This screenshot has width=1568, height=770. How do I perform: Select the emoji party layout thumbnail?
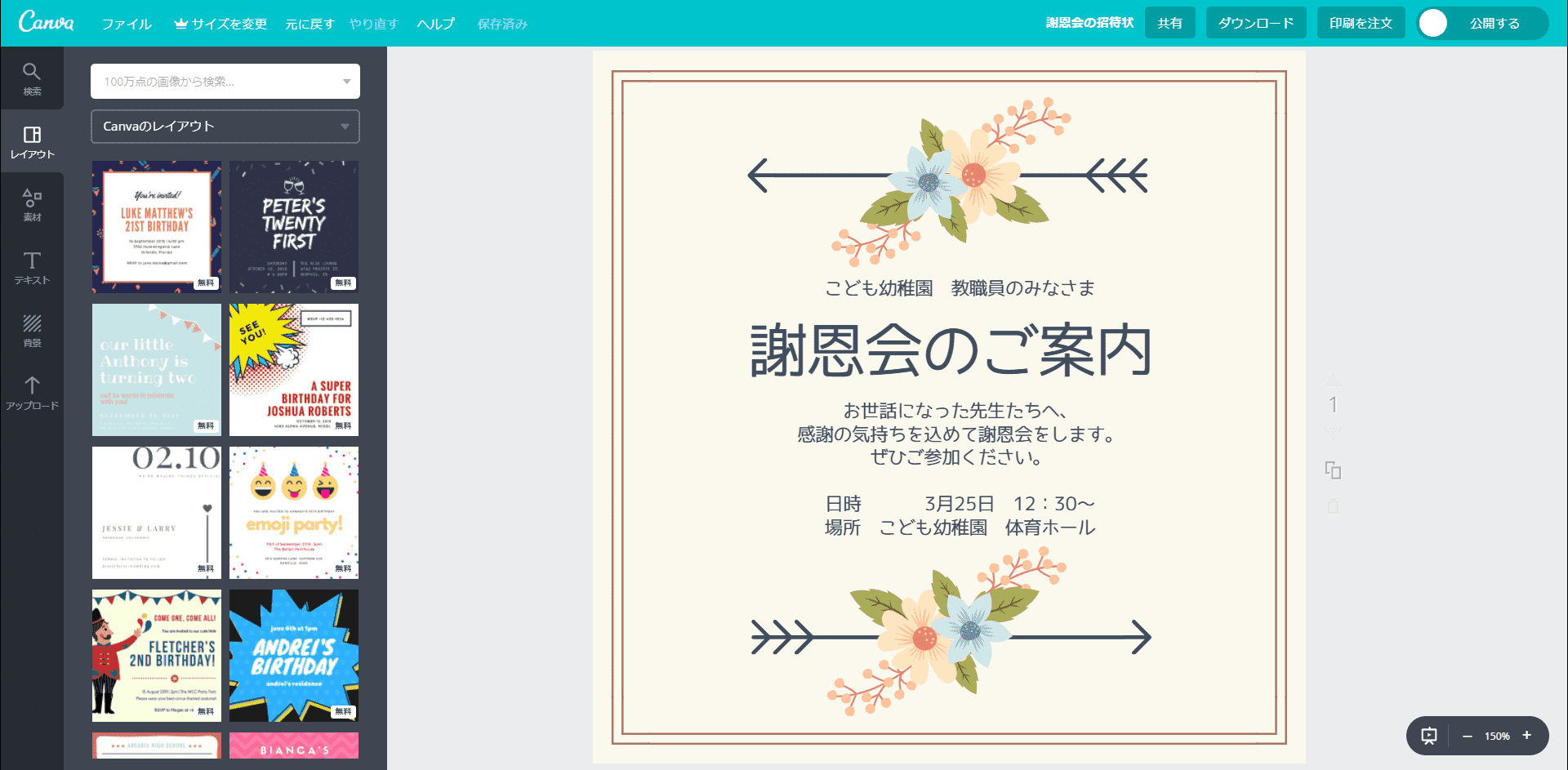click(x=294, y=512)
